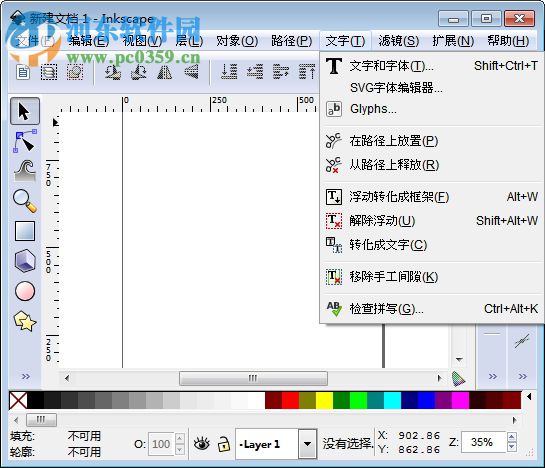Screen dimensions: 545x468
Task: Pick the yellow palette swatch
Action: point(324,401)
